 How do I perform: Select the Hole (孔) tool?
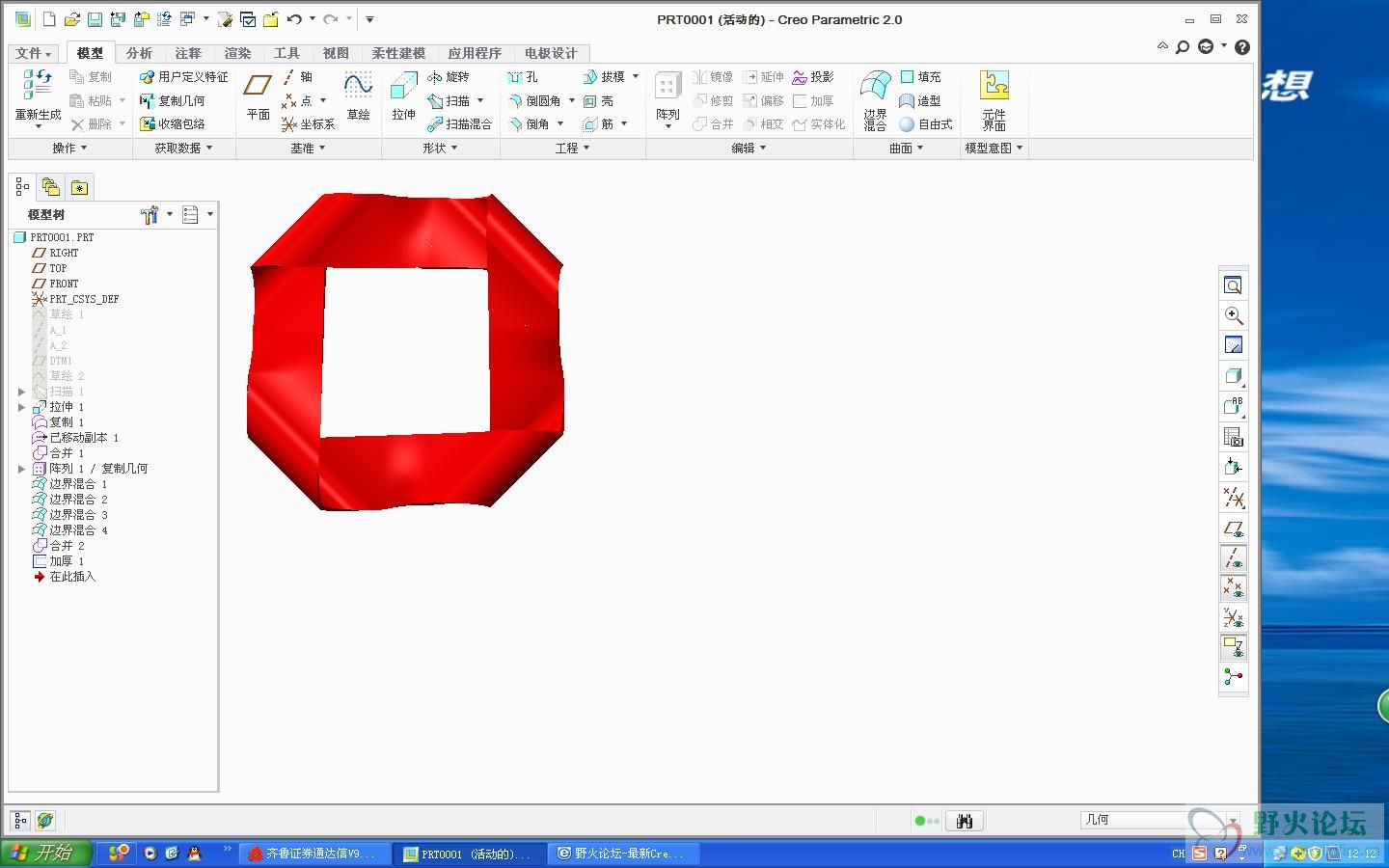pyautogui.click(x=523, y=77)
